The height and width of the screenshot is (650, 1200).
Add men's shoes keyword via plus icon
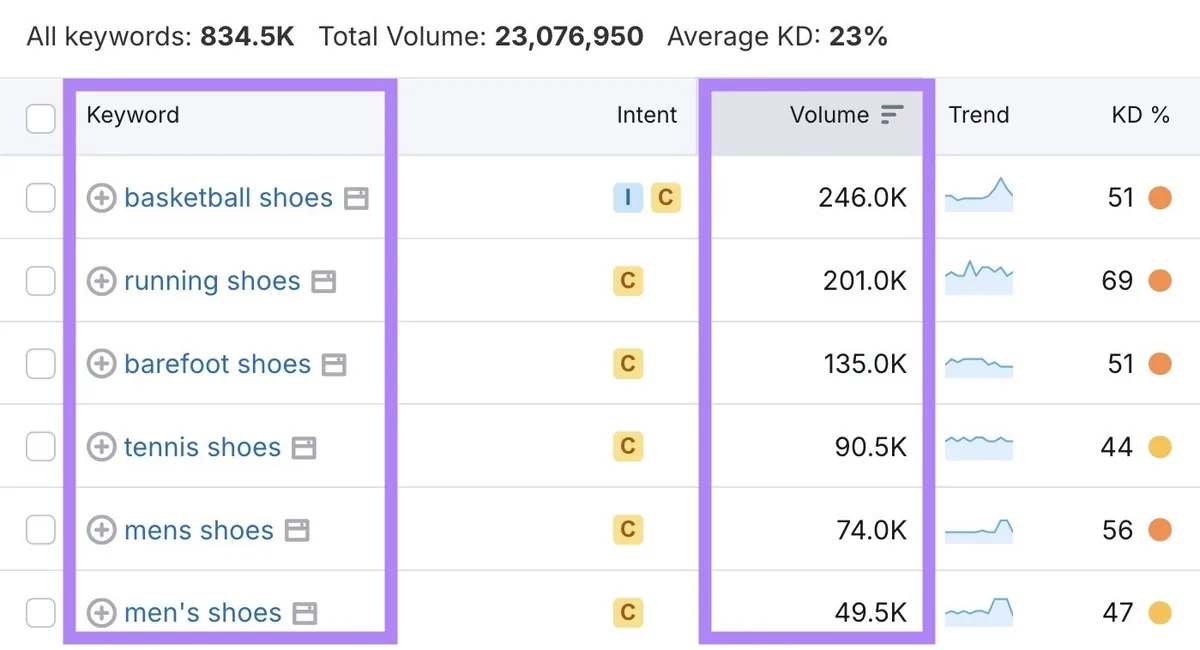coord(101,612)
